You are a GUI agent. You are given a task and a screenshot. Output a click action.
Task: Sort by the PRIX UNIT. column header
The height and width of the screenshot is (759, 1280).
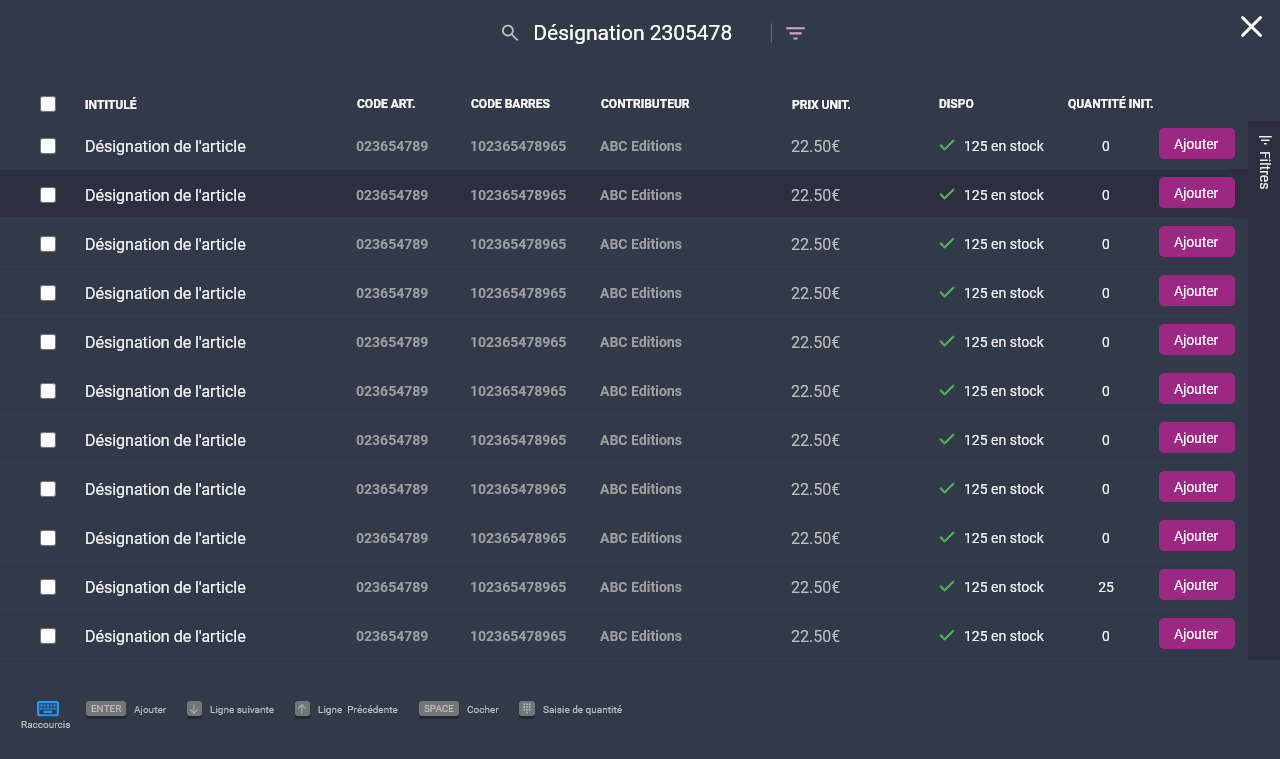coord(820,105)
